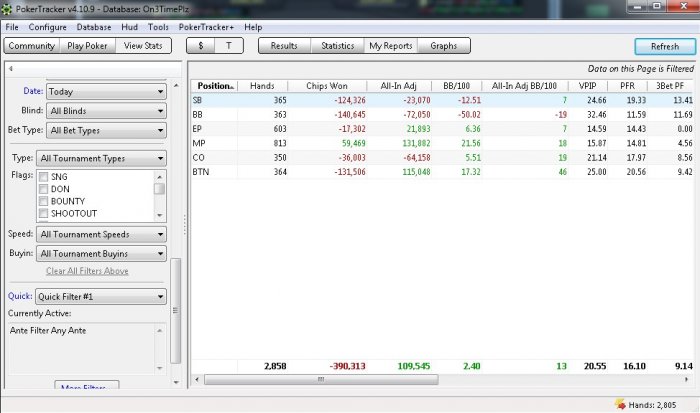The height and width of the screenshot is (413, 700).
Task: Check the DON flag checkbox
Action: [x=43, y=189]
